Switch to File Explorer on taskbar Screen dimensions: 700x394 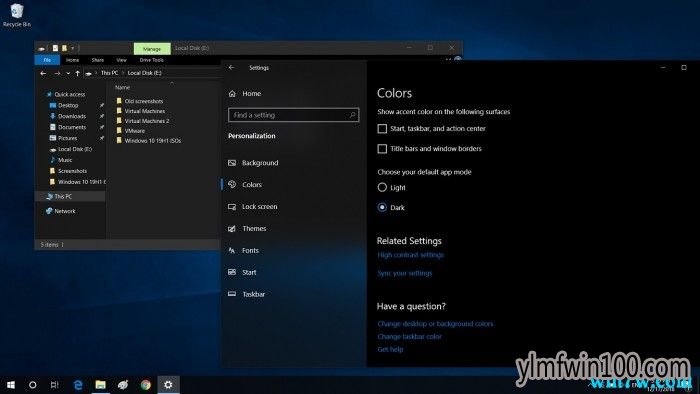[x=100, y=385]
